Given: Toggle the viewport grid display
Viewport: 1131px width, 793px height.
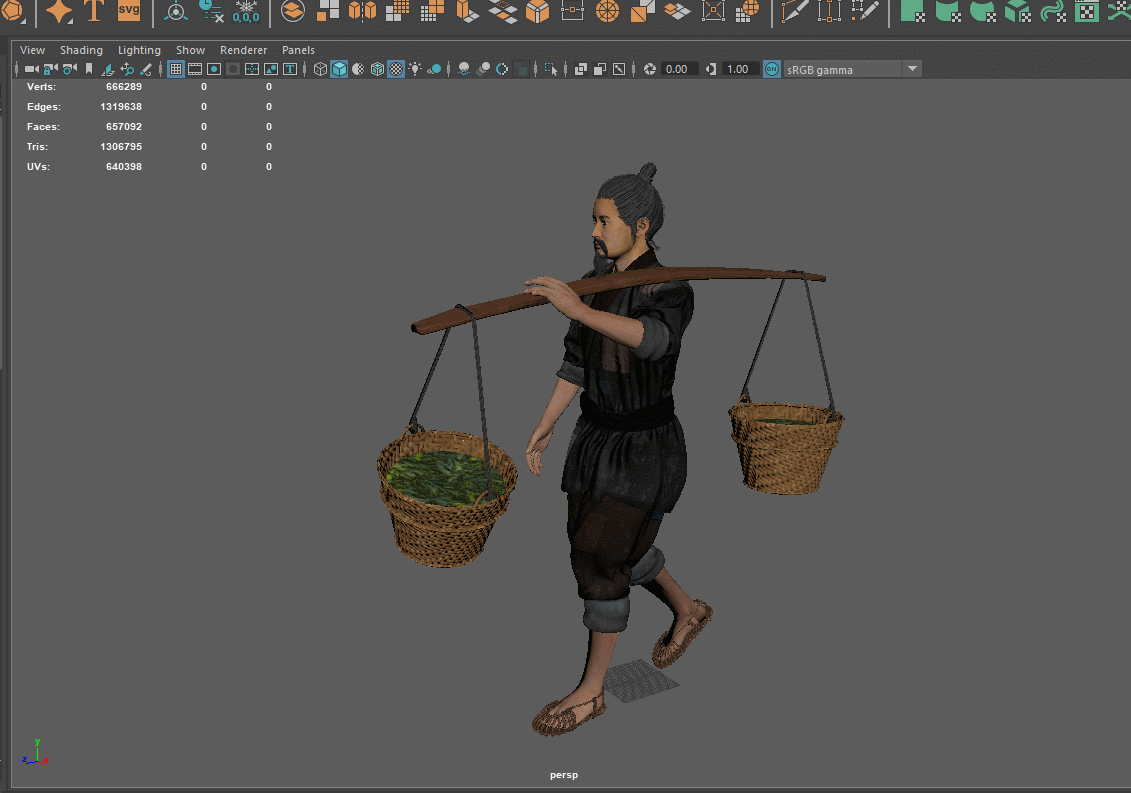Looking at the screenshot, I should (x=176, y=68).
